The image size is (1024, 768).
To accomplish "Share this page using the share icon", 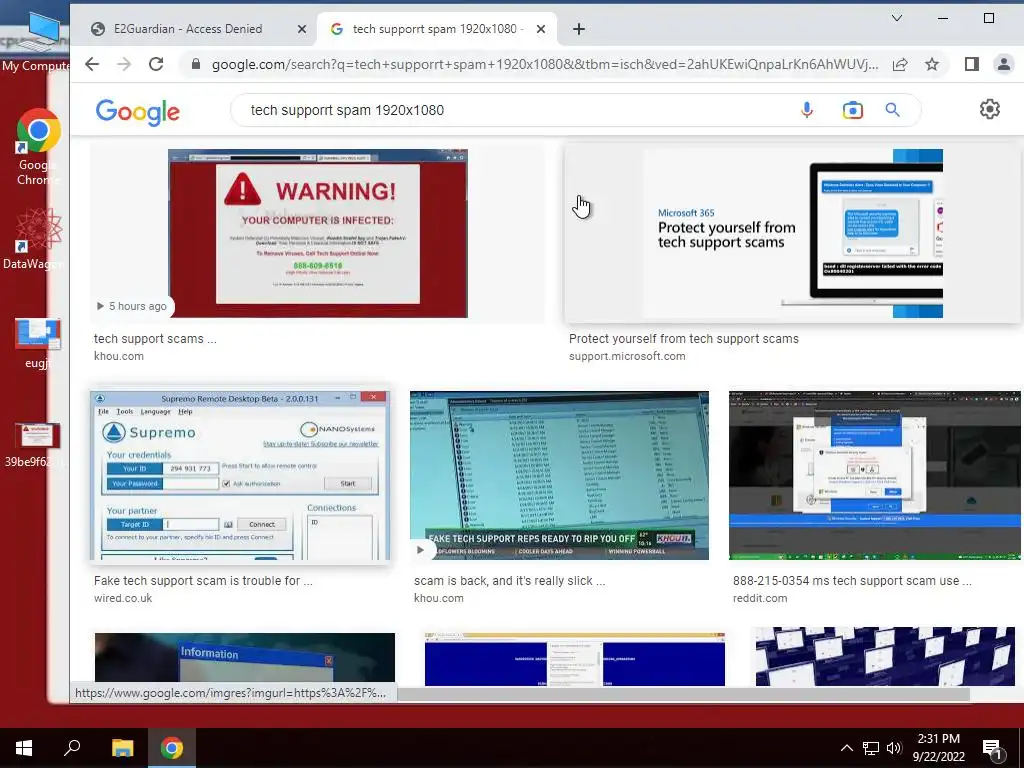I will coord(900,64).
